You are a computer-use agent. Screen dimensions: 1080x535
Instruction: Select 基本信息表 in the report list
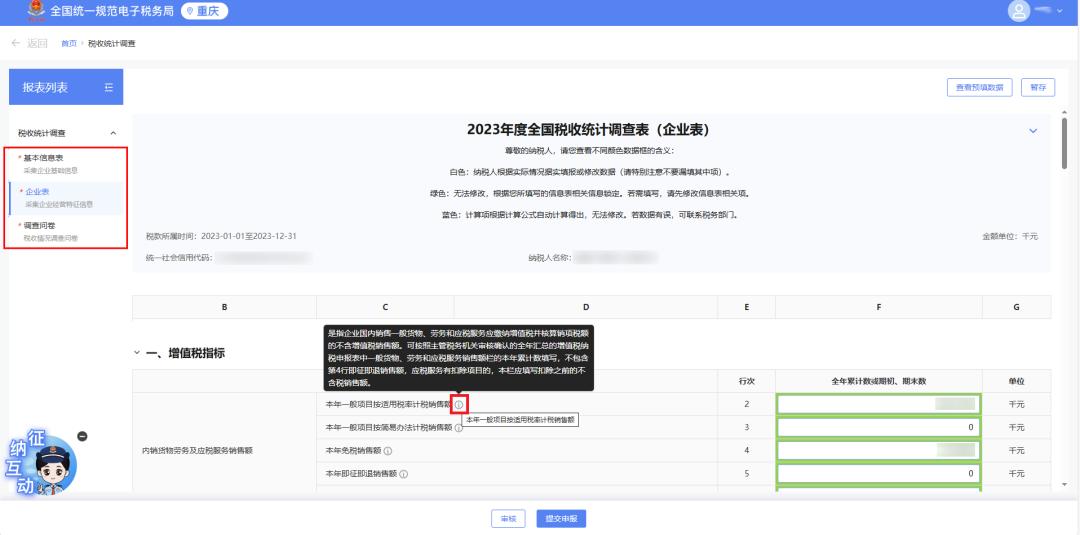pyautogui.click(x=44, y=158)
